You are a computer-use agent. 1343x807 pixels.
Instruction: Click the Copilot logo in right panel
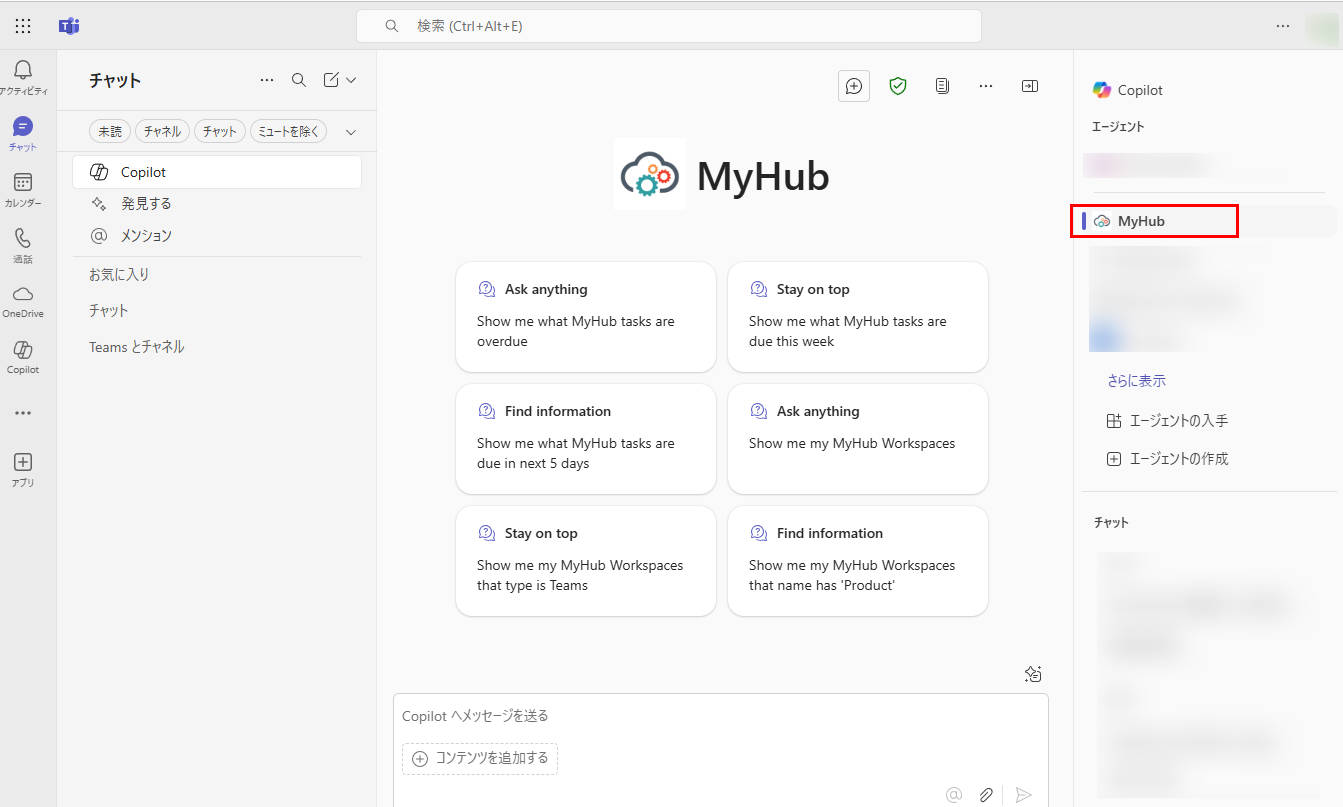1102,90
